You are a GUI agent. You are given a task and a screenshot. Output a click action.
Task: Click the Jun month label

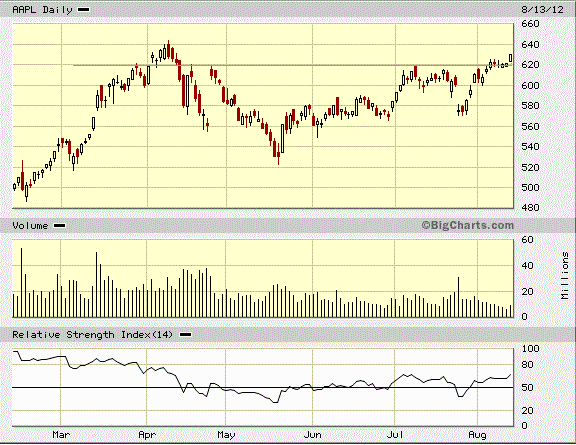(x=313, y=435)
